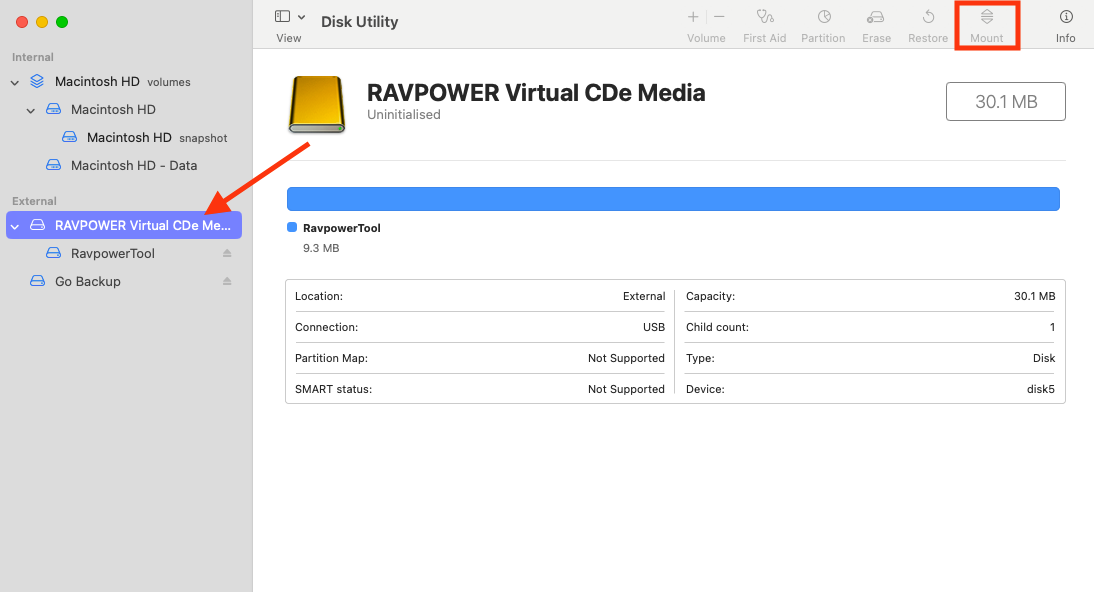This screenshot has height=592, width=1094.
Task: Select Go Backup in the sidebar
Action: click(x=87, y=282)
